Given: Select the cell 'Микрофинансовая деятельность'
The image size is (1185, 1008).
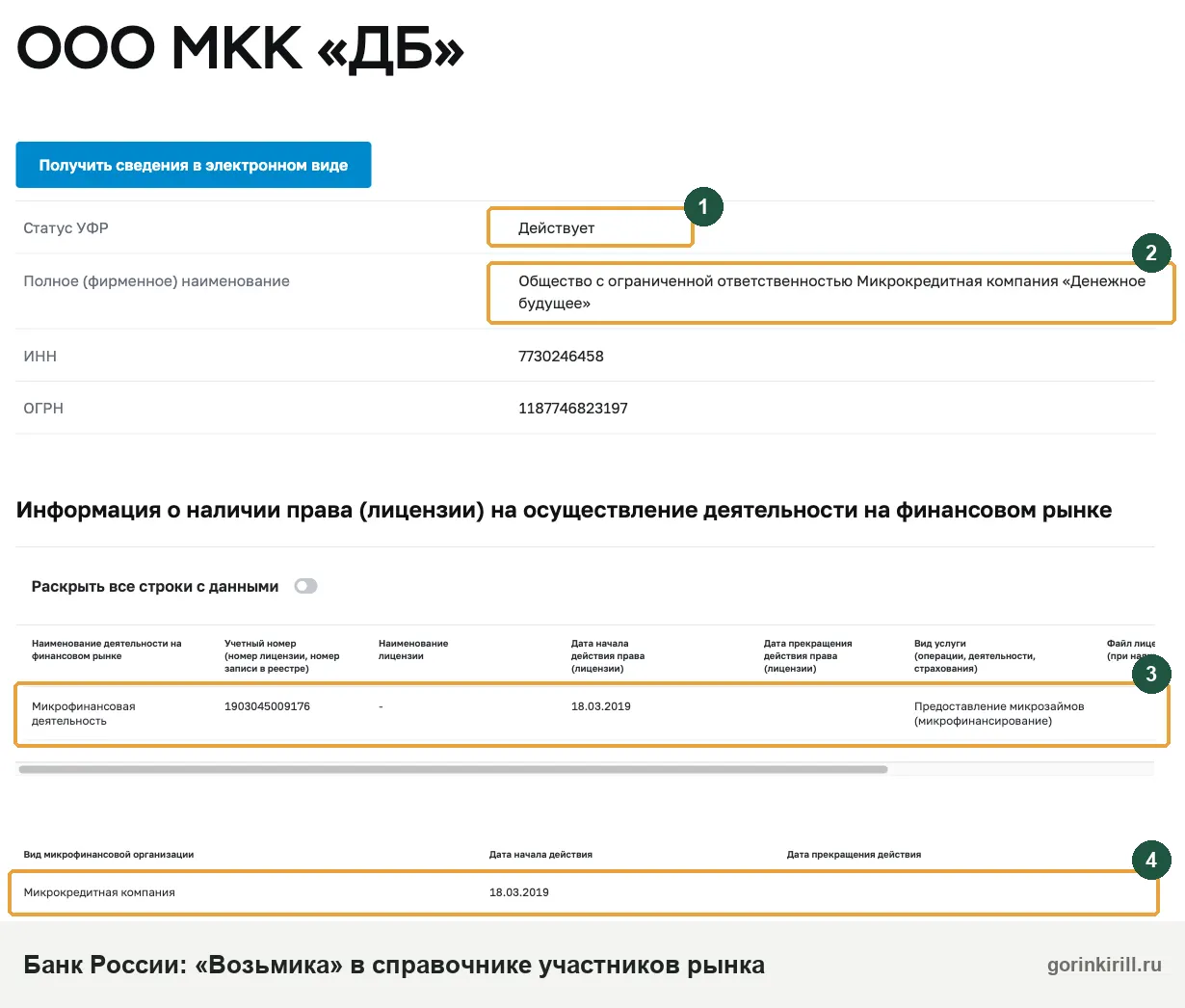Looking at the screenshot, I should click(x=83, y=713).
